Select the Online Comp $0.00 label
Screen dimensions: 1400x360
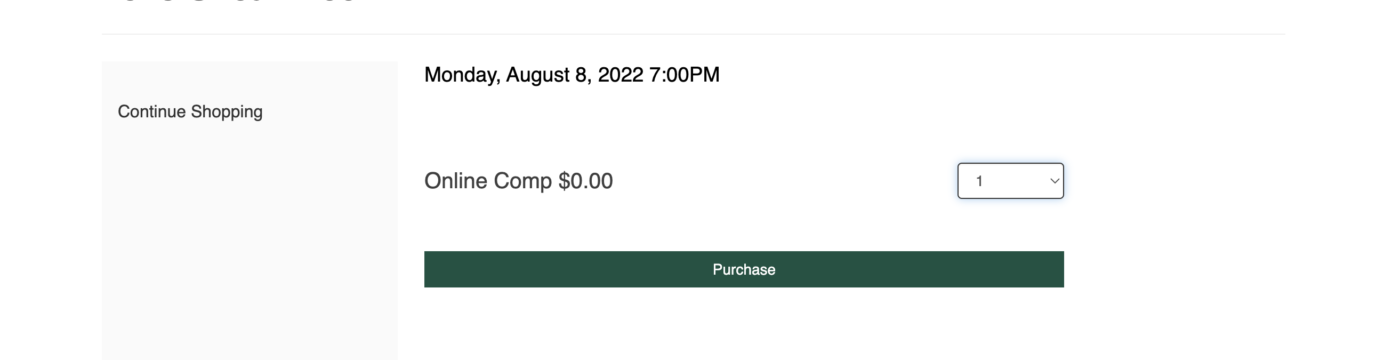click(519, 181)
